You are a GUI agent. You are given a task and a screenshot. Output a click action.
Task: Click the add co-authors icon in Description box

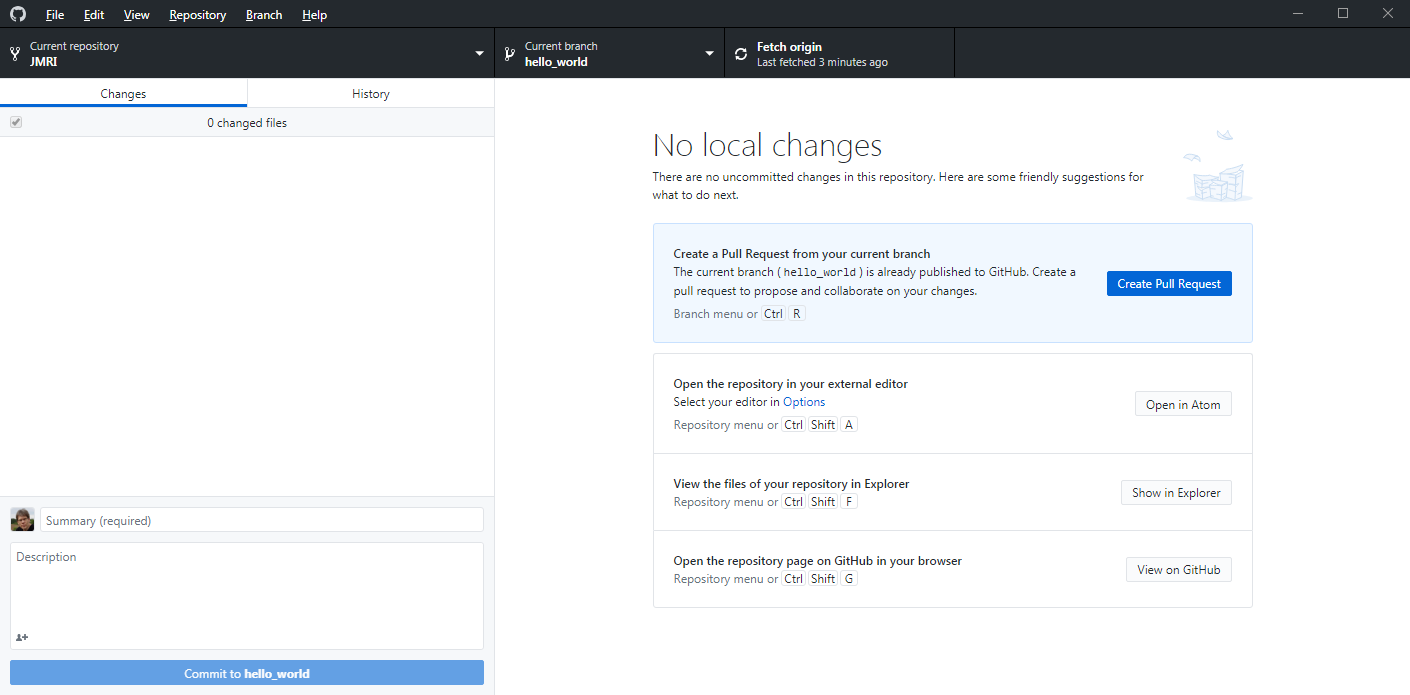click(x=22, y=637)
